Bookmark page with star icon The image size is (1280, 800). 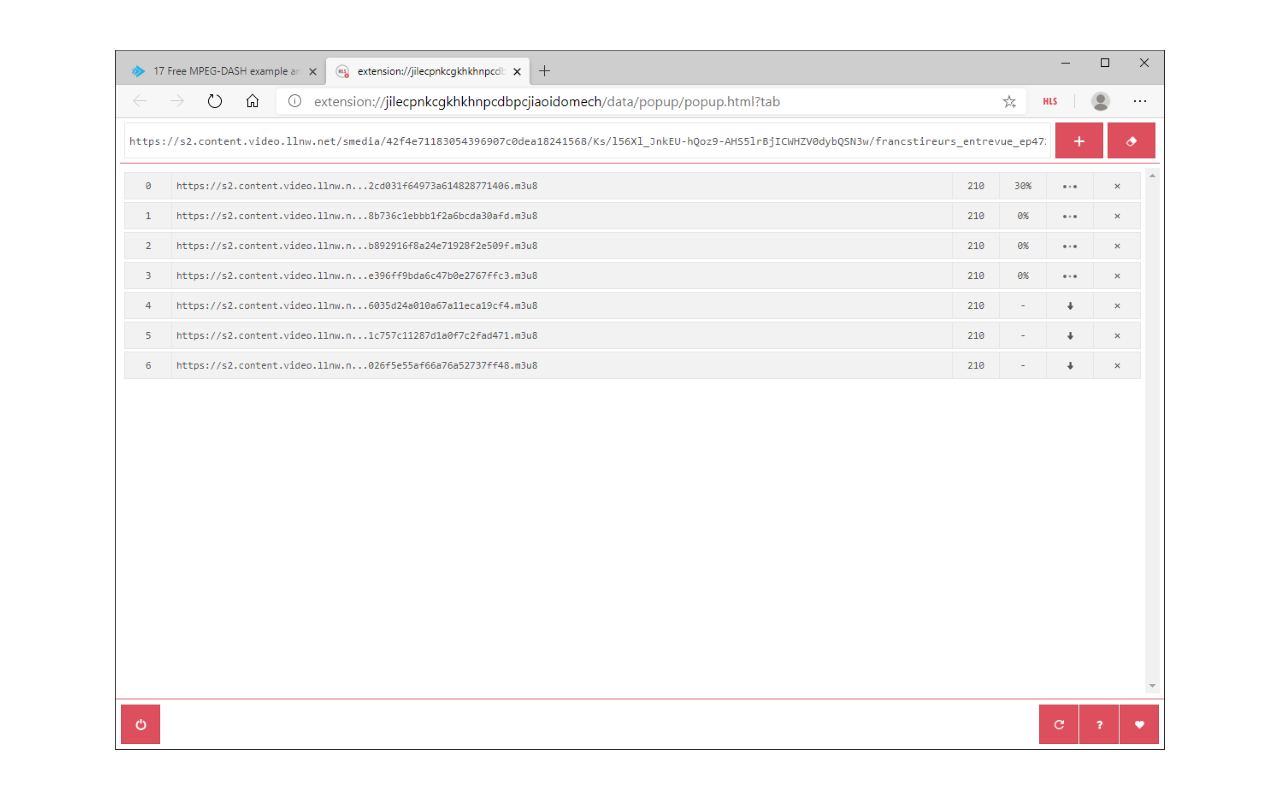click(x=1009, y=101)
